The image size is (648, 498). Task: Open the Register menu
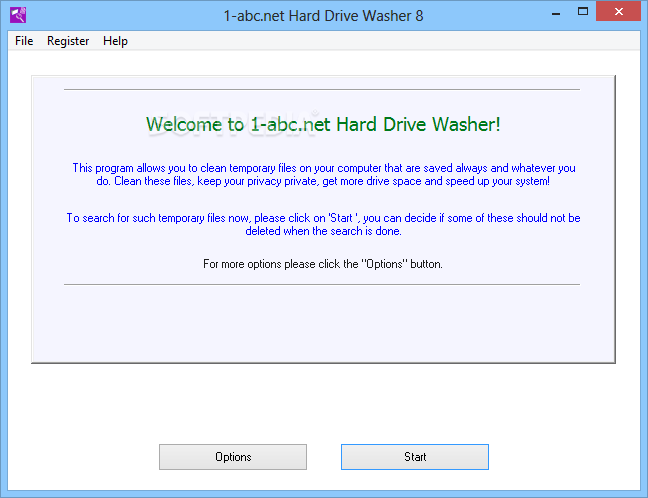click(x=68, y=41)
